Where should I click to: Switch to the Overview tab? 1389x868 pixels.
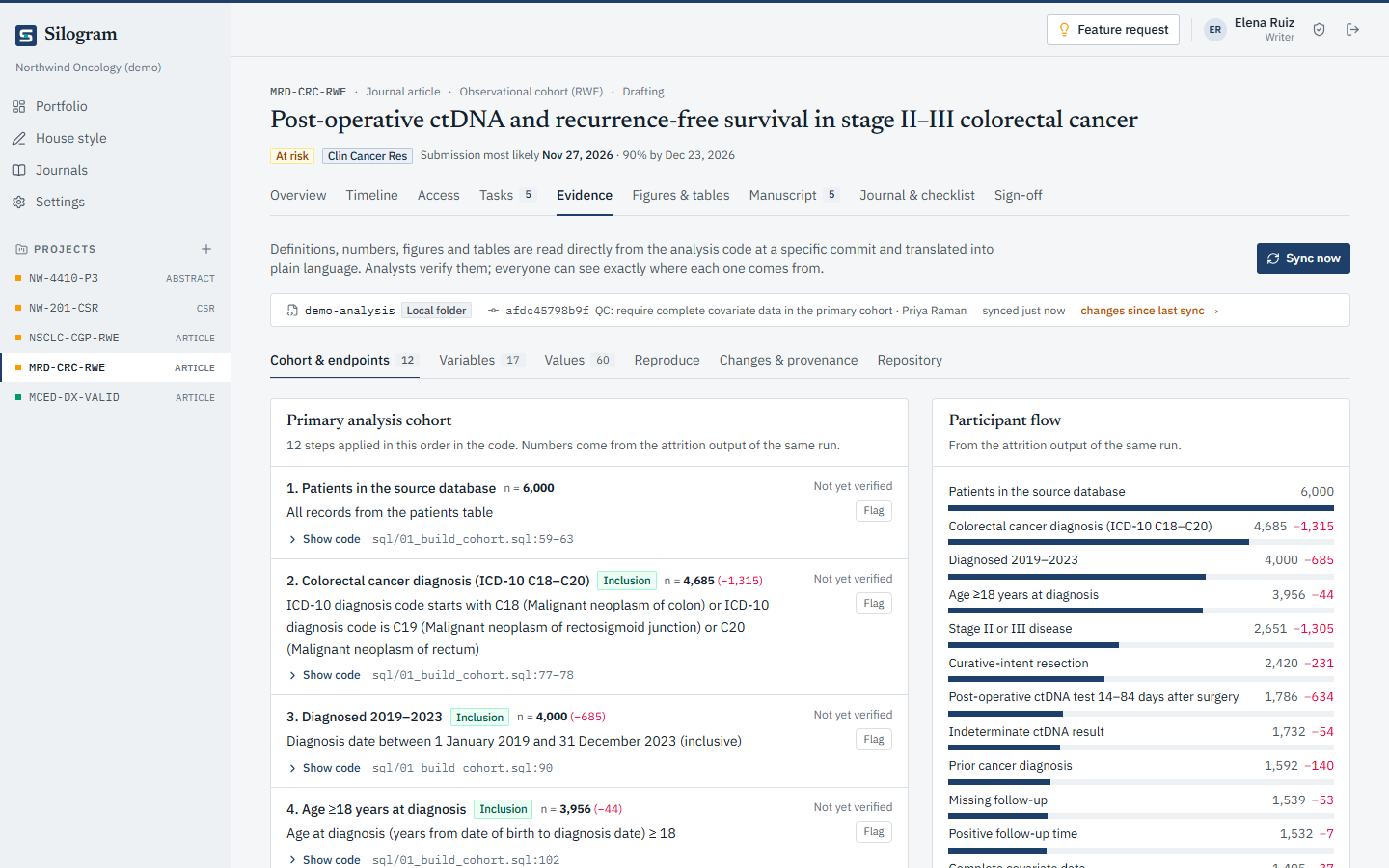pyautogui.click(x=298, y=195)
